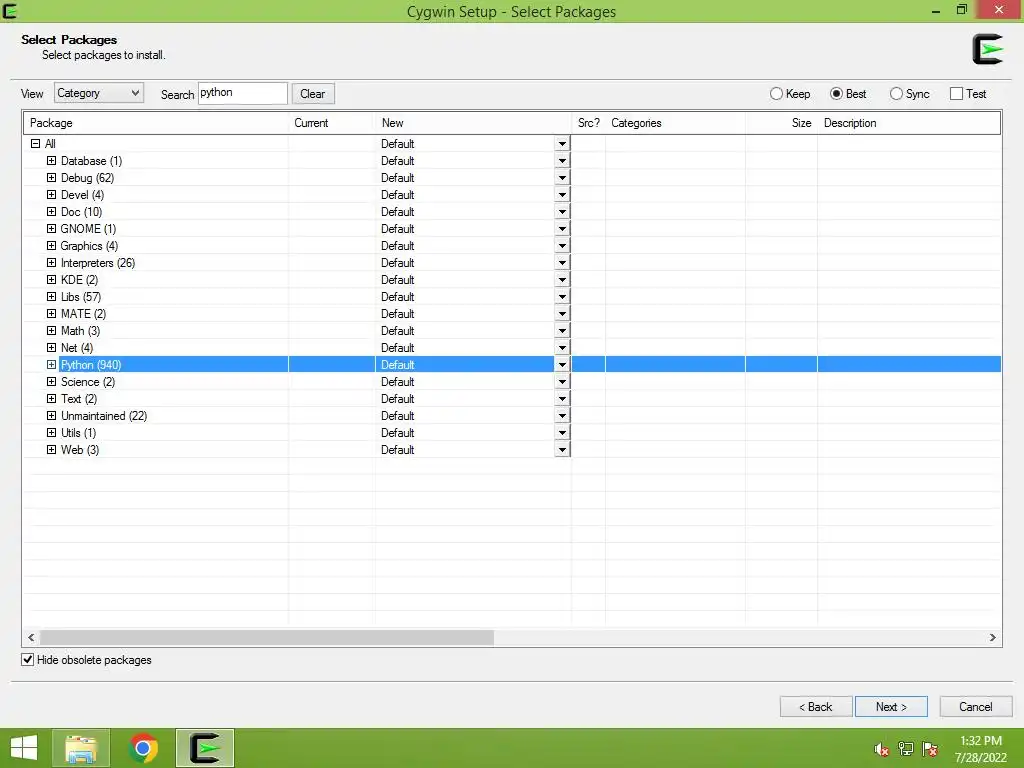Click the Size column header

781,123
